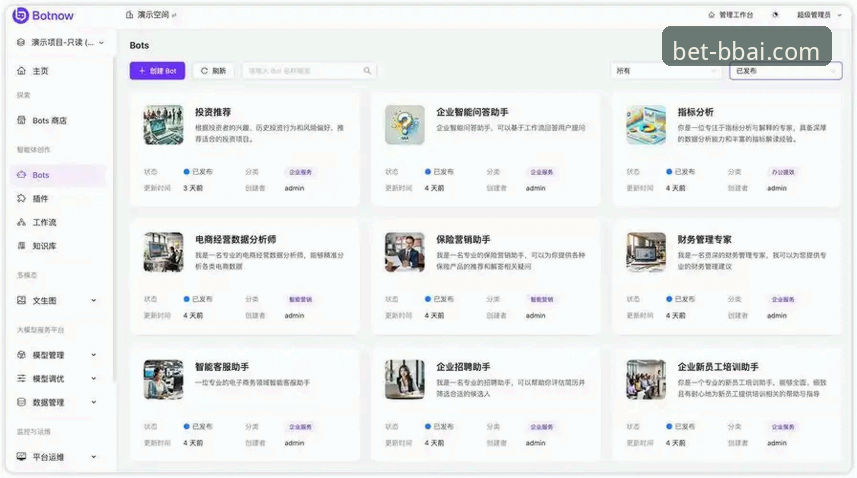Open the 指标分析 chart thumbnail
The height and width of the screenshot is (478, 857).
pos(646,125)
